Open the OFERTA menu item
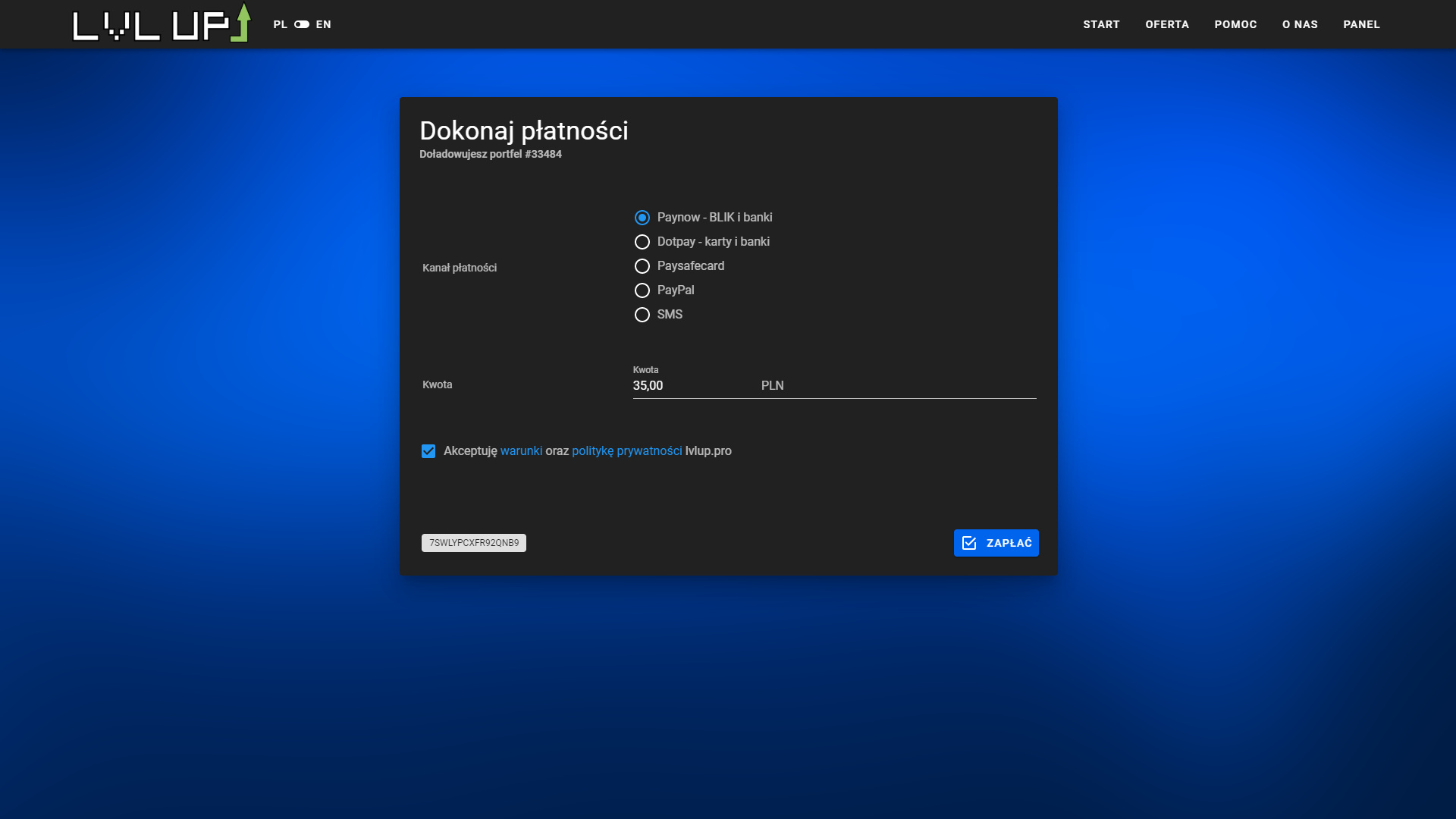Screen dimensions: 1456x819 click(x=1167, y=24)
